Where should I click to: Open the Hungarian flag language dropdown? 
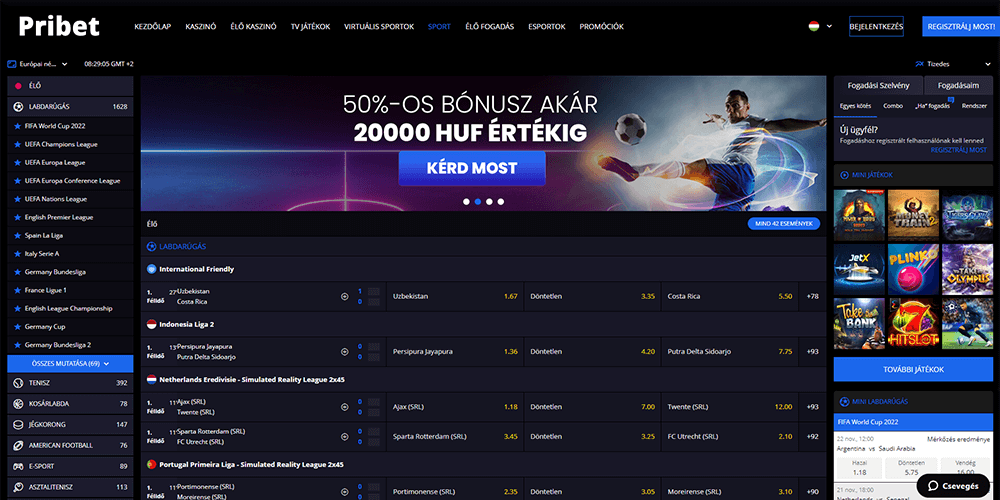coord(820,27)
